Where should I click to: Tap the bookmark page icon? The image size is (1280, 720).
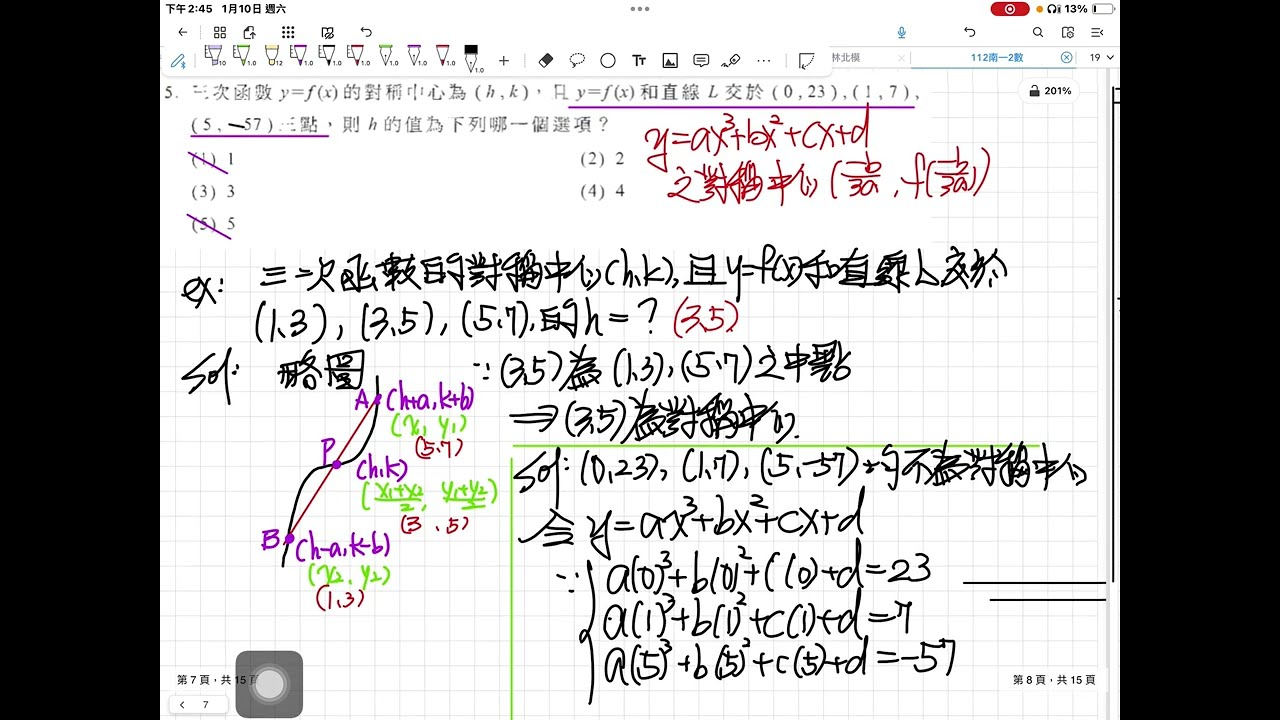tap(327, 32)
